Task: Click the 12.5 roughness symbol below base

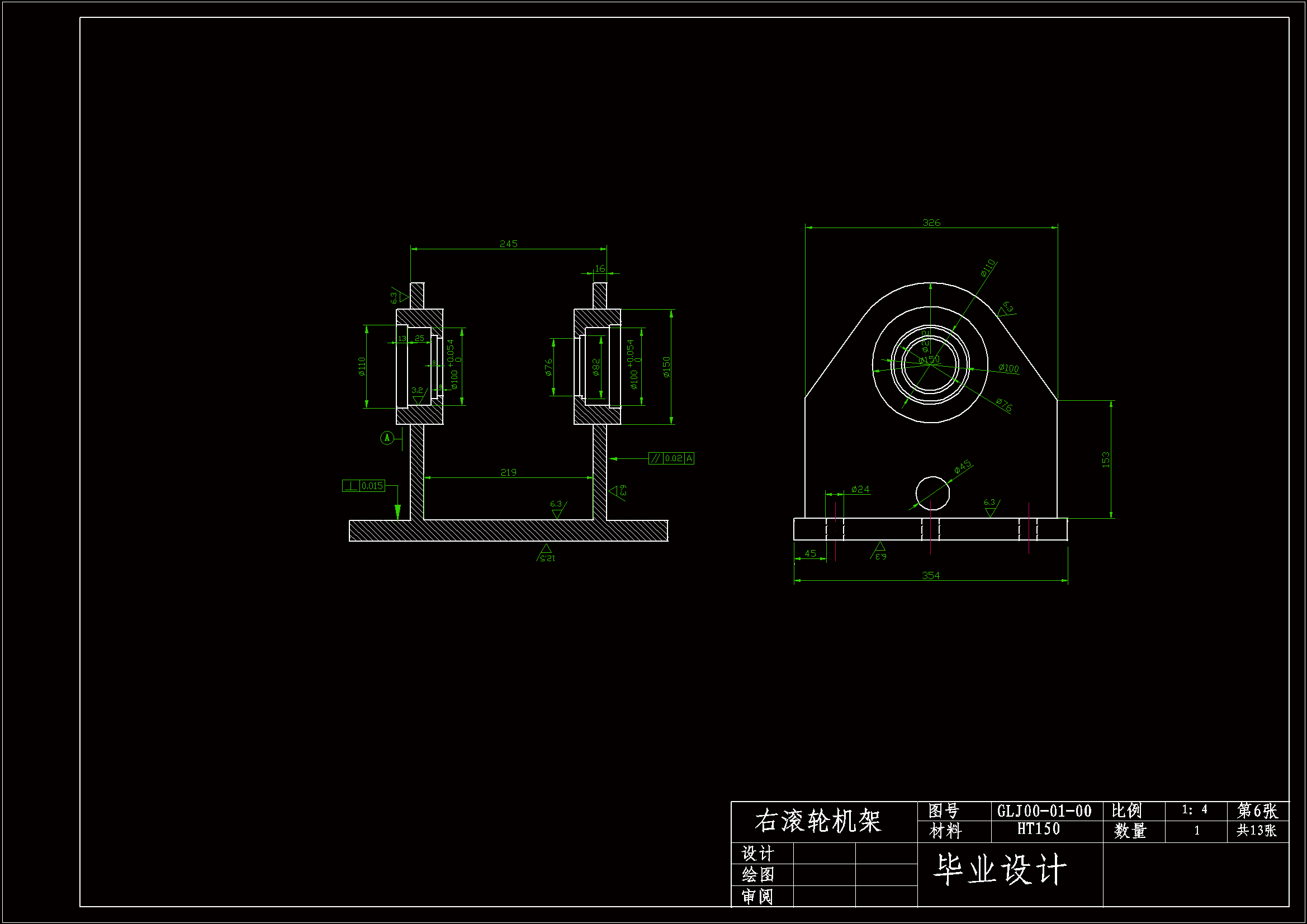Action: [546, 553]
